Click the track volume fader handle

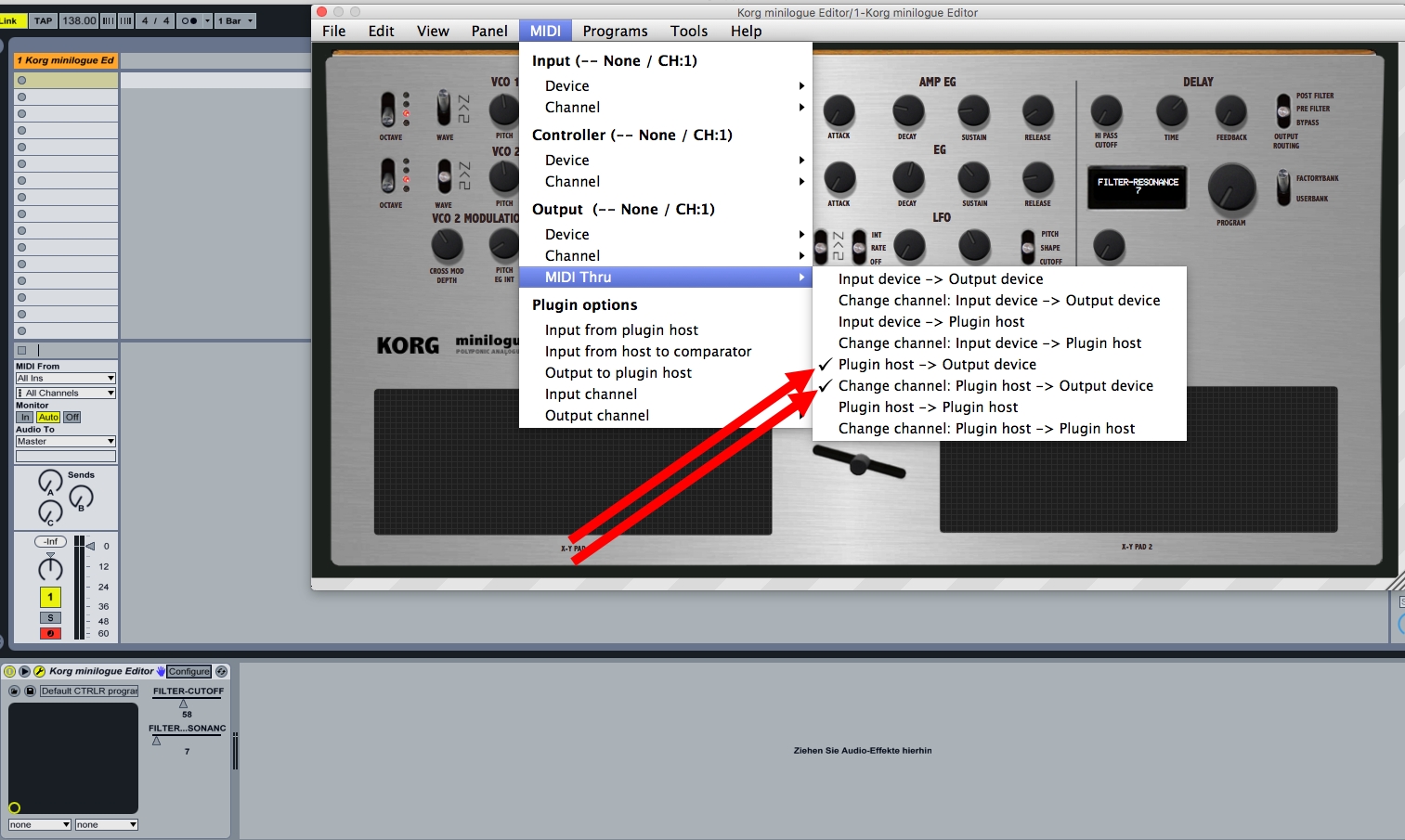click(x=91, y=546)
